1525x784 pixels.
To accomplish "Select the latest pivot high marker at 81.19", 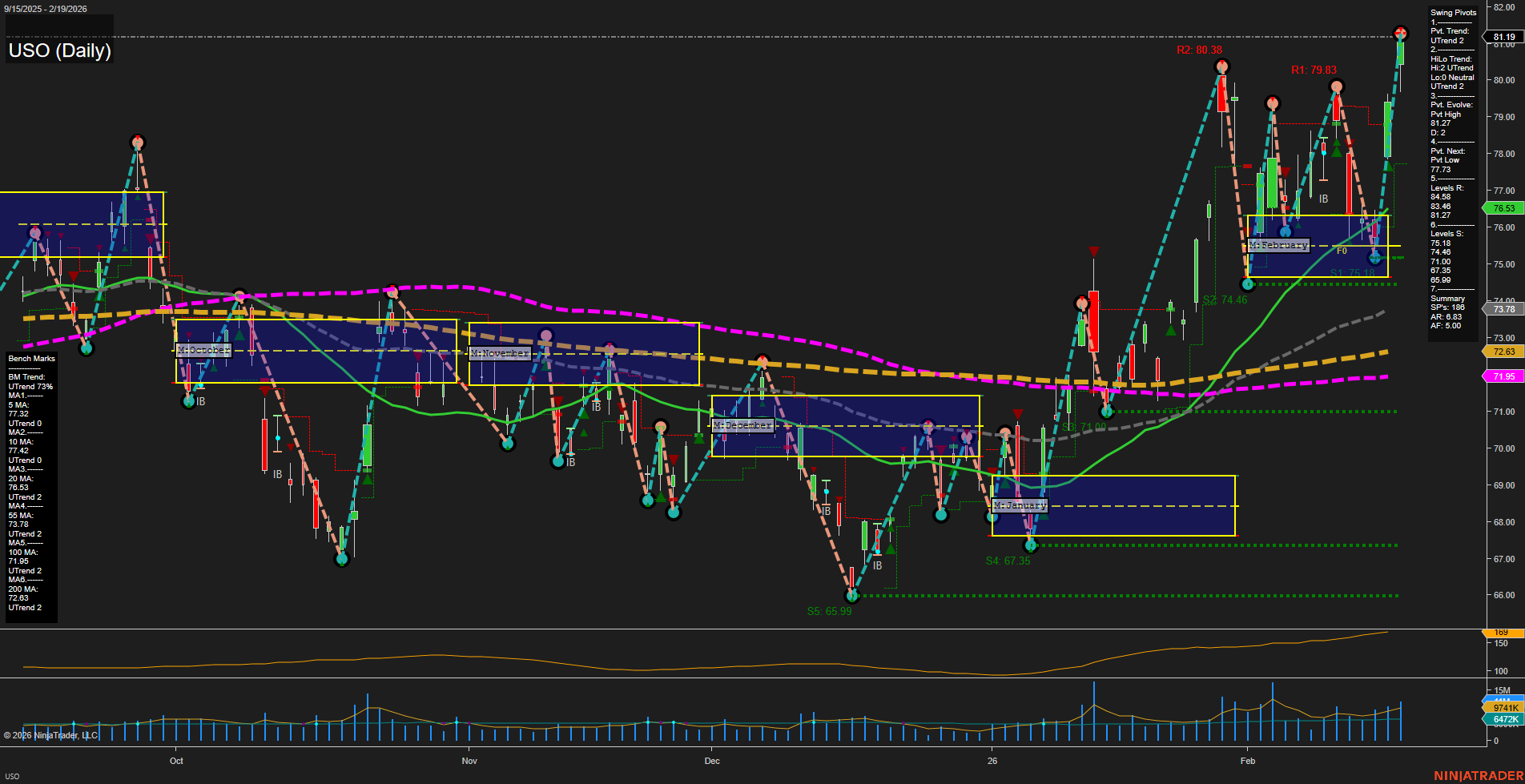I will coord(1400,34).
